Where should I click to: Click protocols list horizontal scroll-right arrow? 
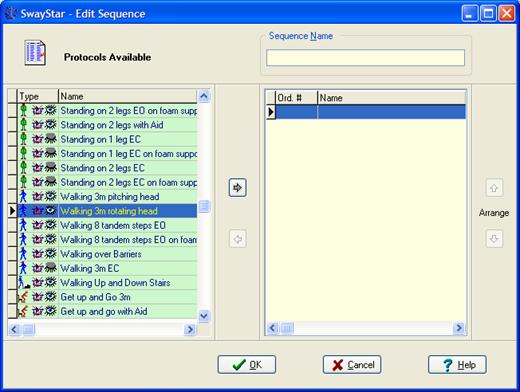point(190,329)
